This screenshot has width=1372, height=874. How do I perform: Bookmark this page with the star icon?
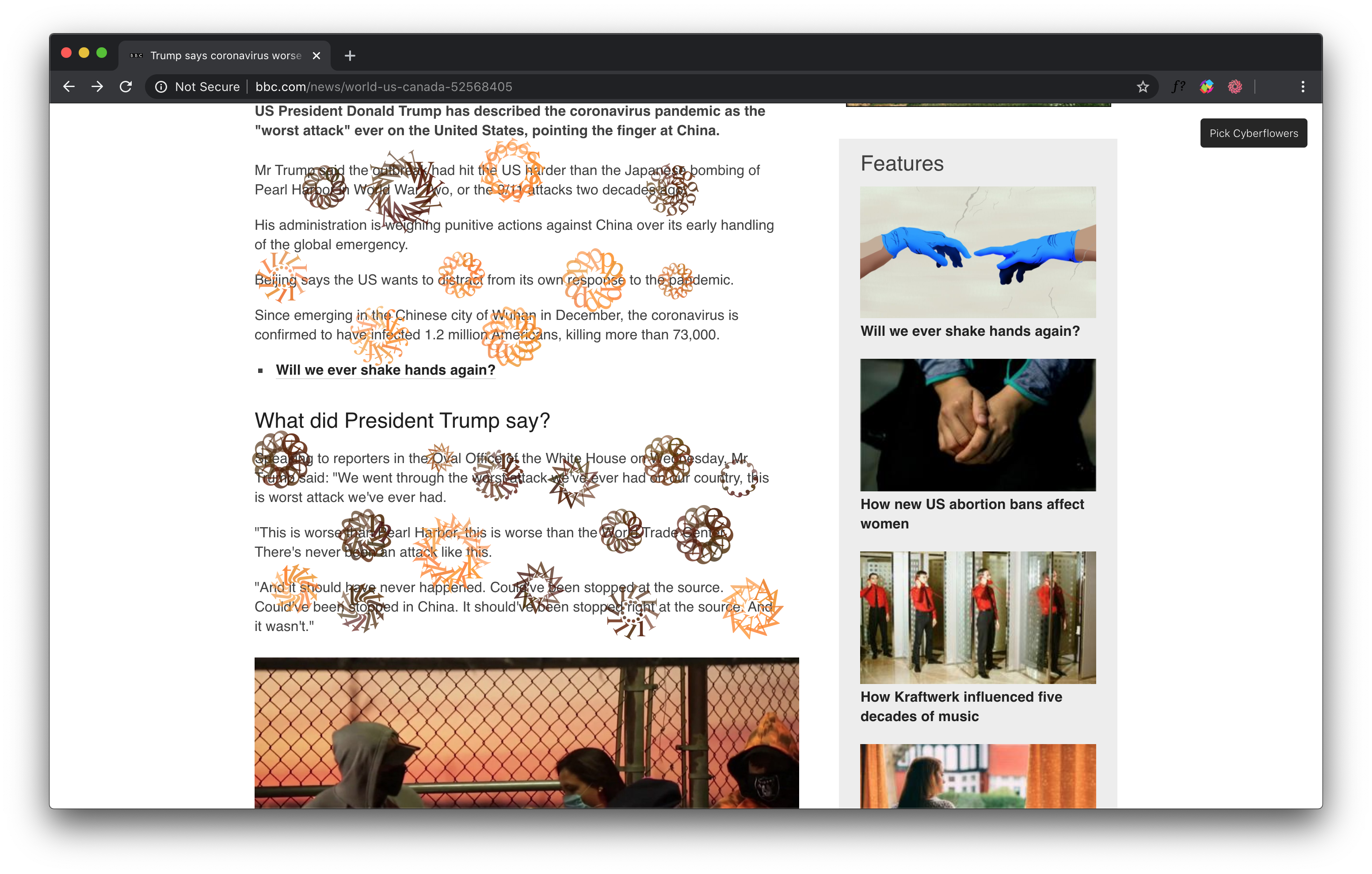[x=1143, y=87]
